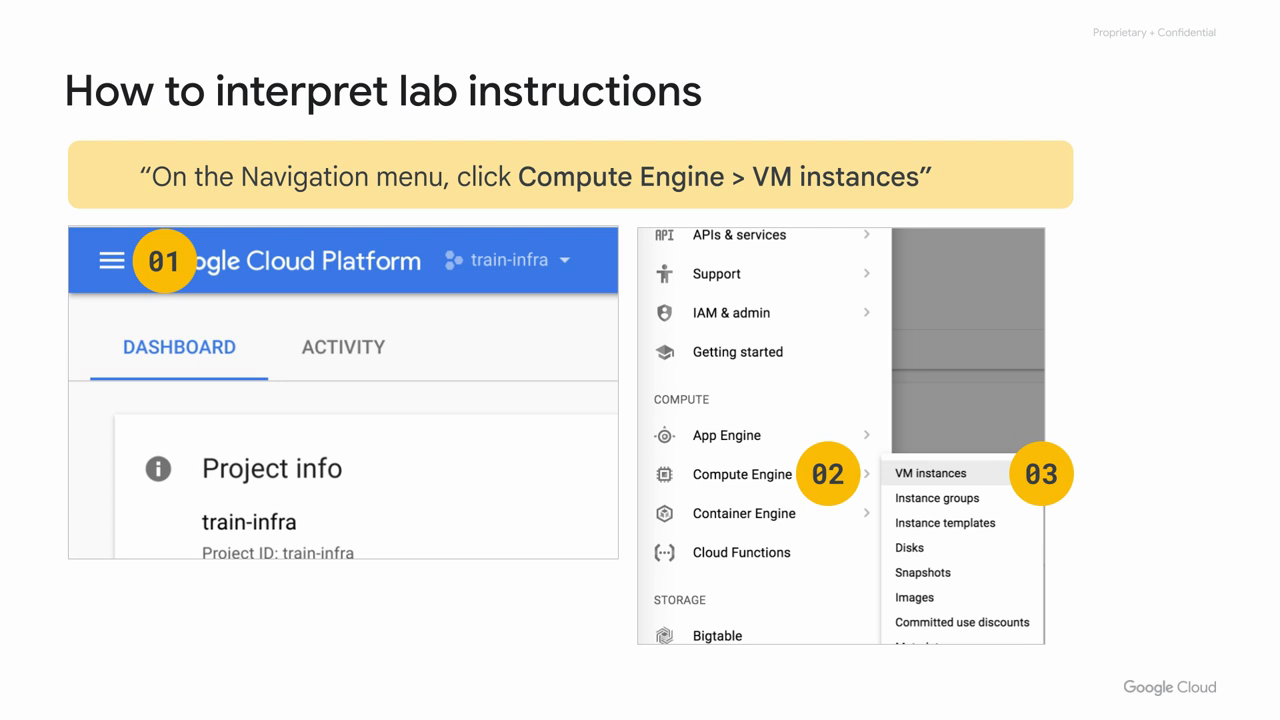Open the Support menu item
The width and height of the screenshot is (1280, 720).
tap(716, 274)
